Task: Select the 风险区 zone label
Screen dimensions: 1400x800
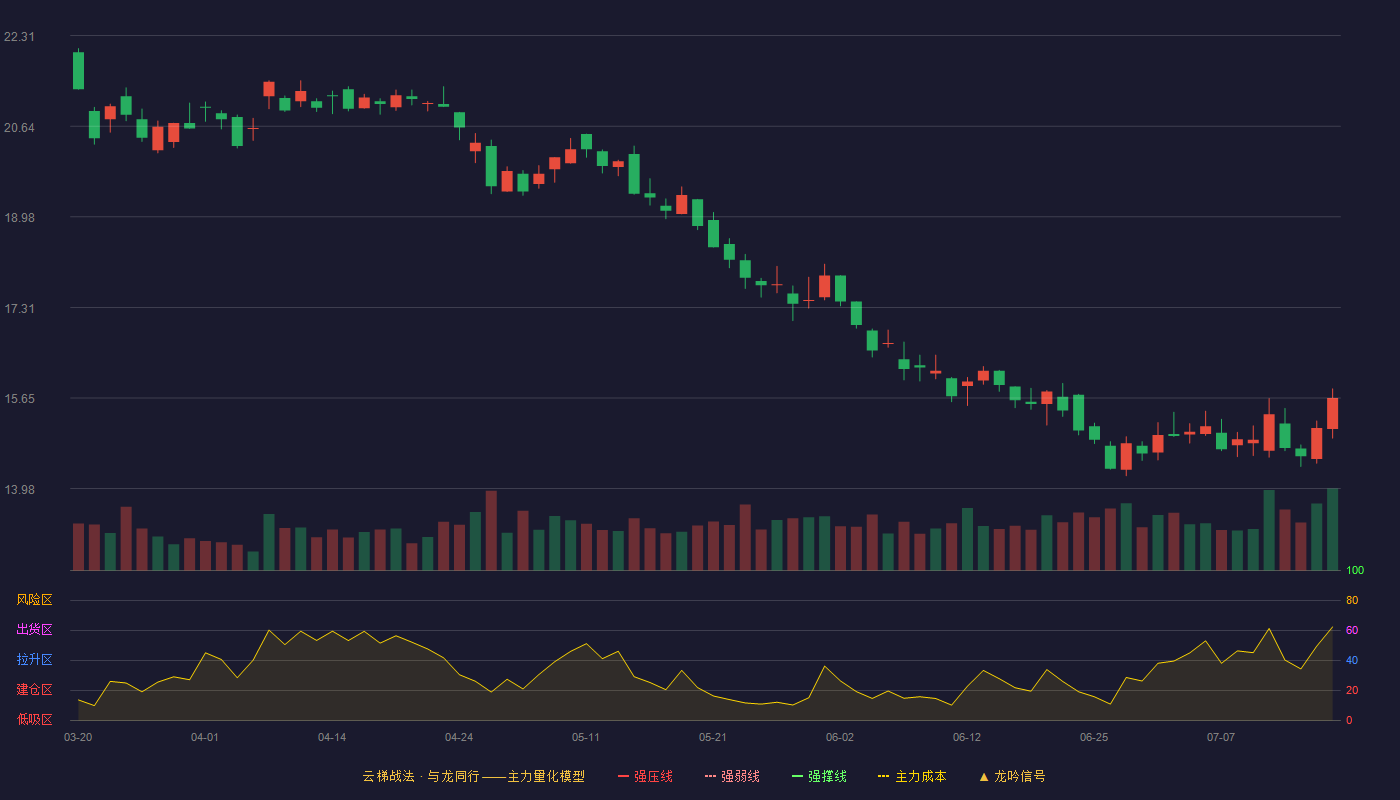Action: click(x=34, y=600)
